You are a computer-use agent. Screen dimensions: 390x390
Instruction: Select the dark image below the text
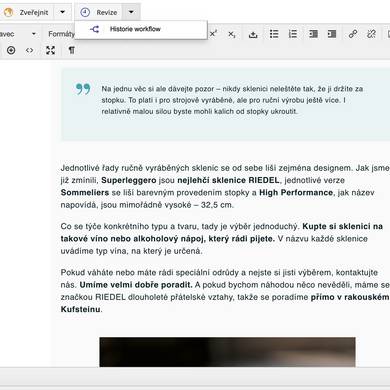[227, 352]
